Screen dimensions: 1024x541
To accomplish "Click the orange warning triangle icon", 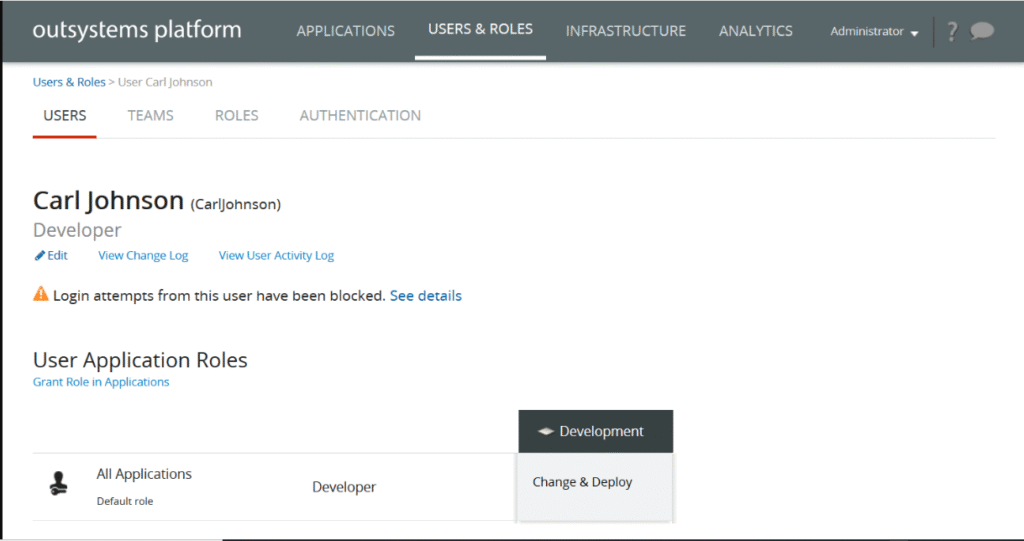I will tap(41, 295).
